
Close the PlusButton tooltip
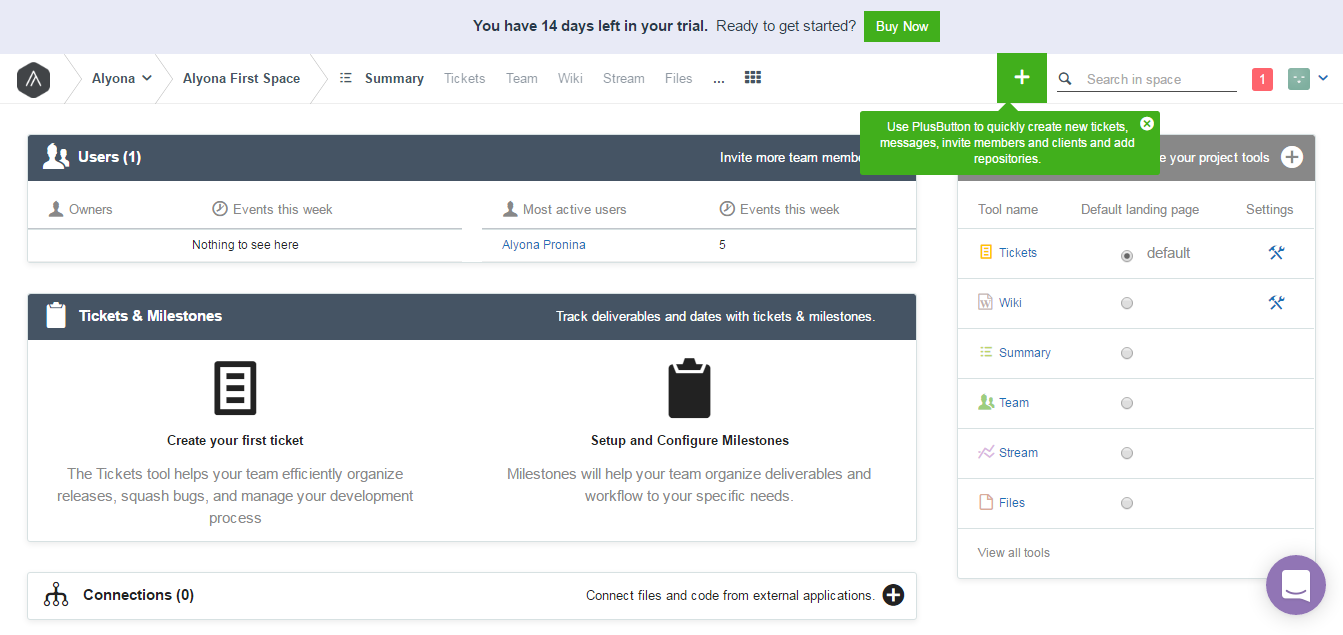(x=1147, y=124)
